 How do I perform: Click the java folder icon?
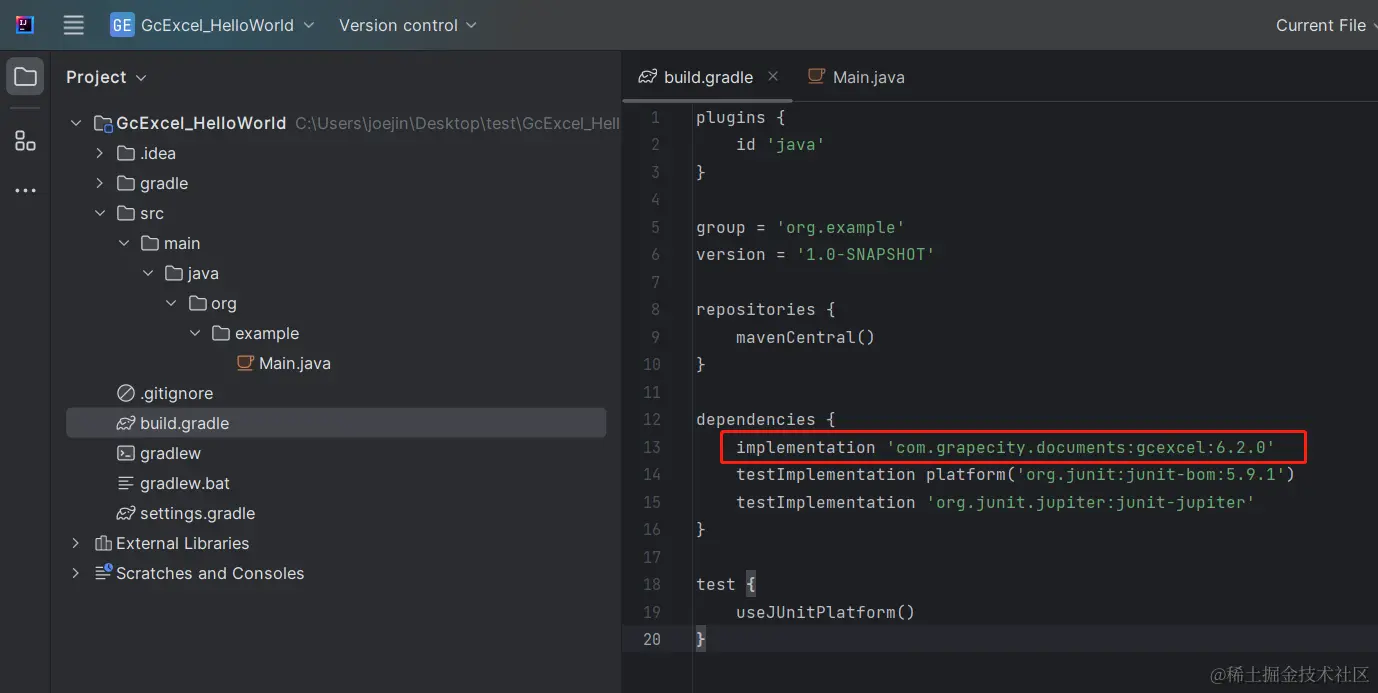click(x=174, y=273)
